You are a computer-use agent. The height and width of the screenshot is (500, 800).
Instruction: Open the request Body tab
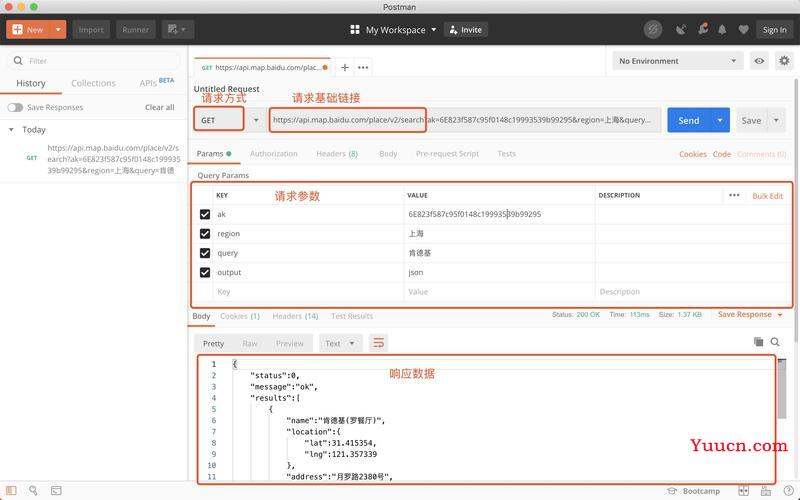pyautogui.click(x=388, y=154)
